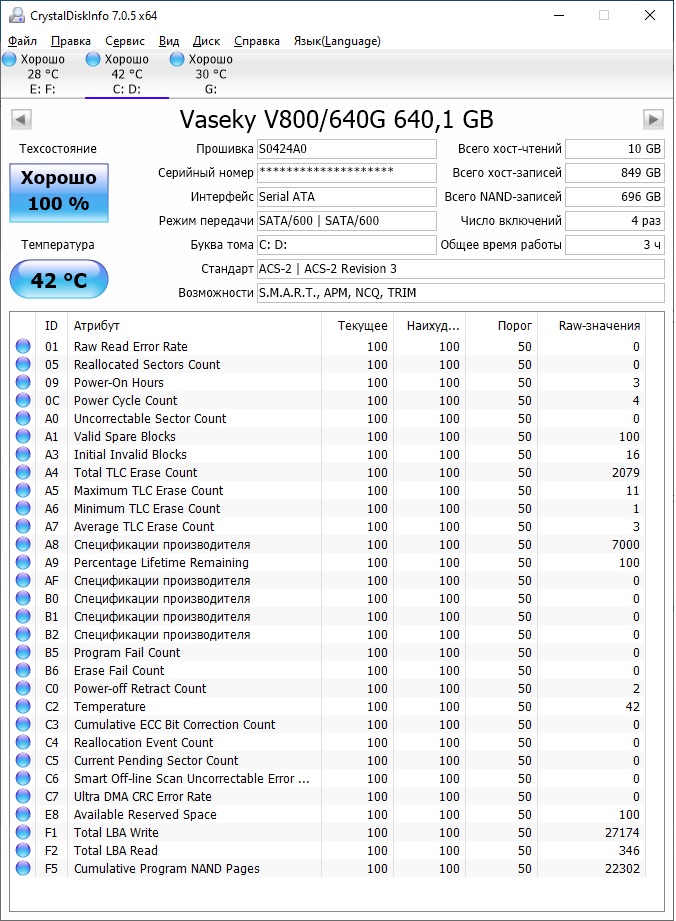Screen dimensions: 676x921
Task: Click the CrystalDiskInfo title bar app icon
Action: [x=16, y=15]
